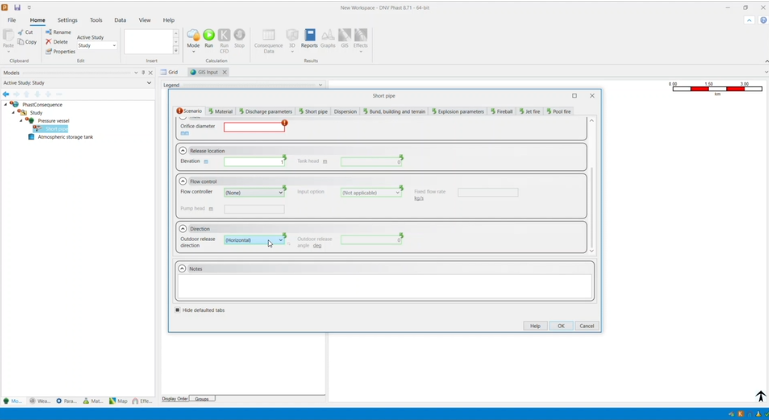Select Atmospheric storage tank in tree
769x420 pixels.
65,137
